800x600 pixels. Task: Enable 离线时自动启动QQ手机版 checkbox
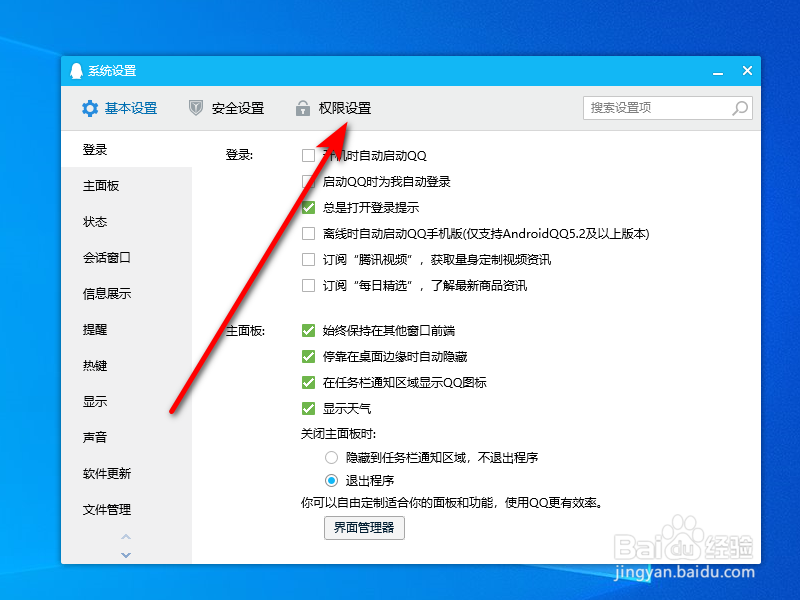[308, 234]
